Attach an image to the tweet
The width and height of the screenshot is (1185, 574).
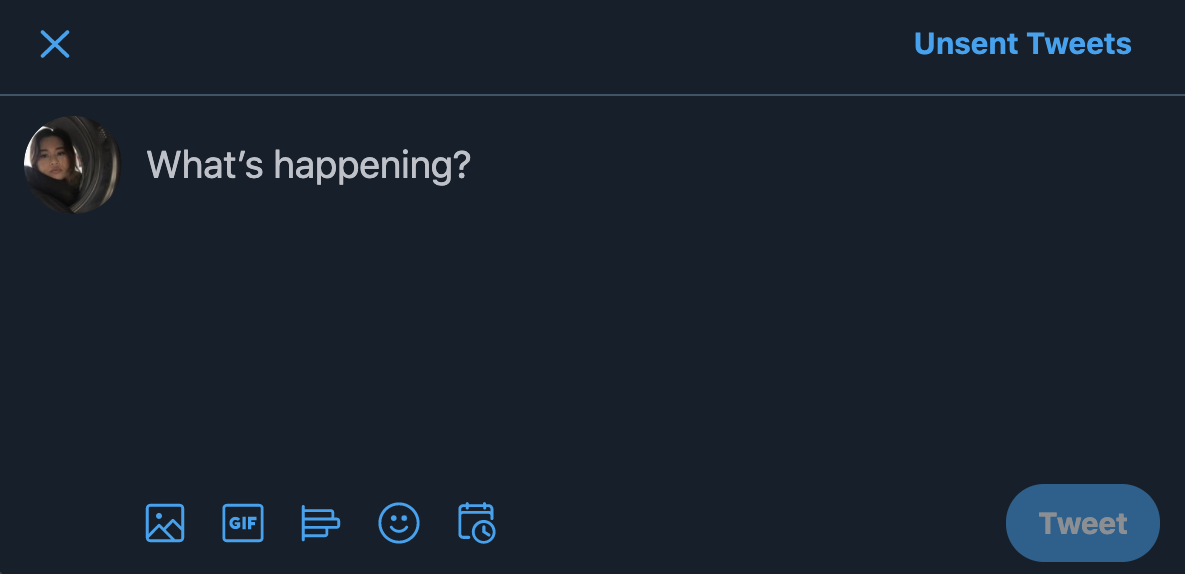tap(165, 523)
